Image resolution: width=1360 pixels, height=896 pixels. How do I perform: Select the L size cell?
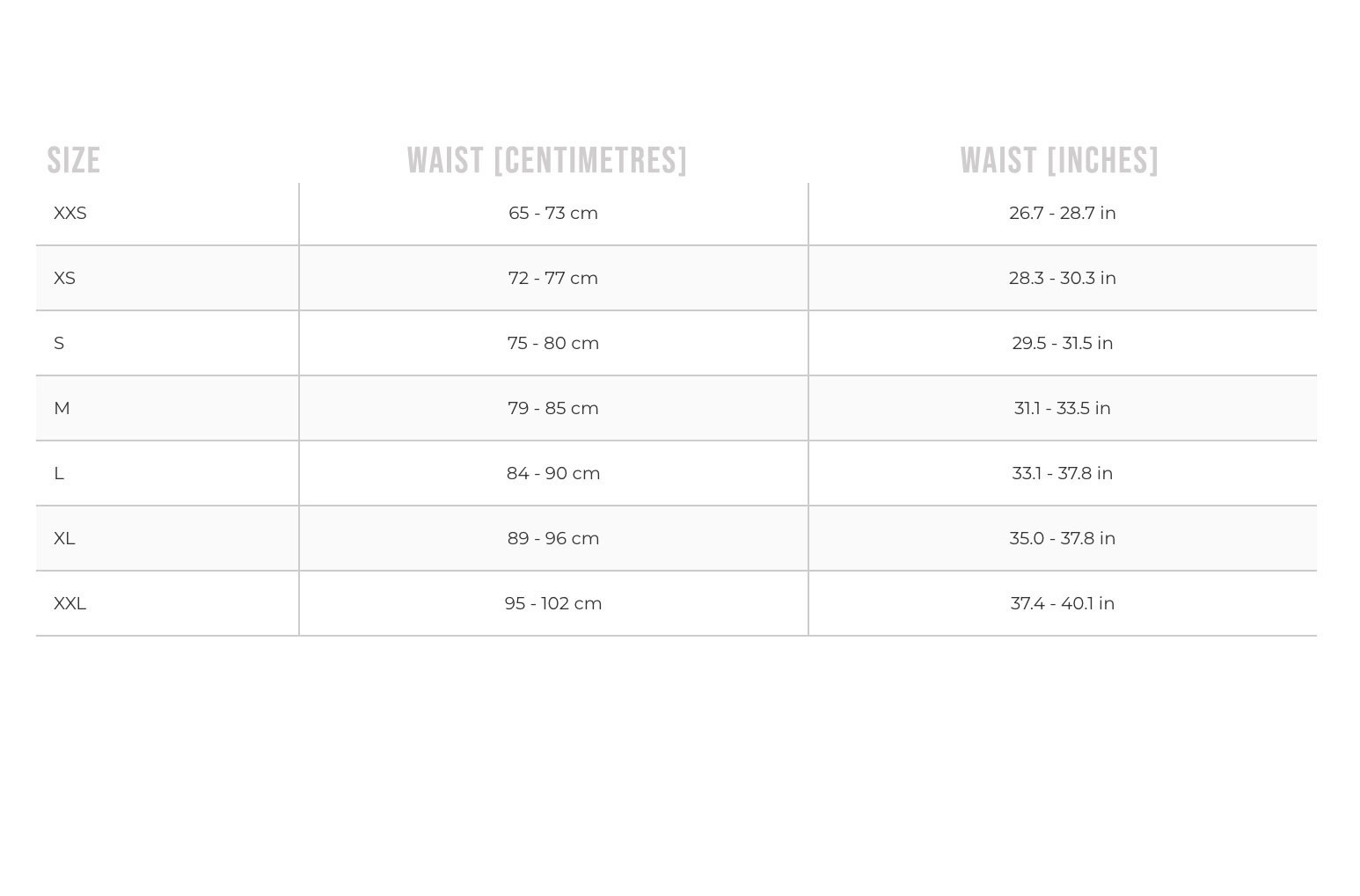(x=59, y=474)
